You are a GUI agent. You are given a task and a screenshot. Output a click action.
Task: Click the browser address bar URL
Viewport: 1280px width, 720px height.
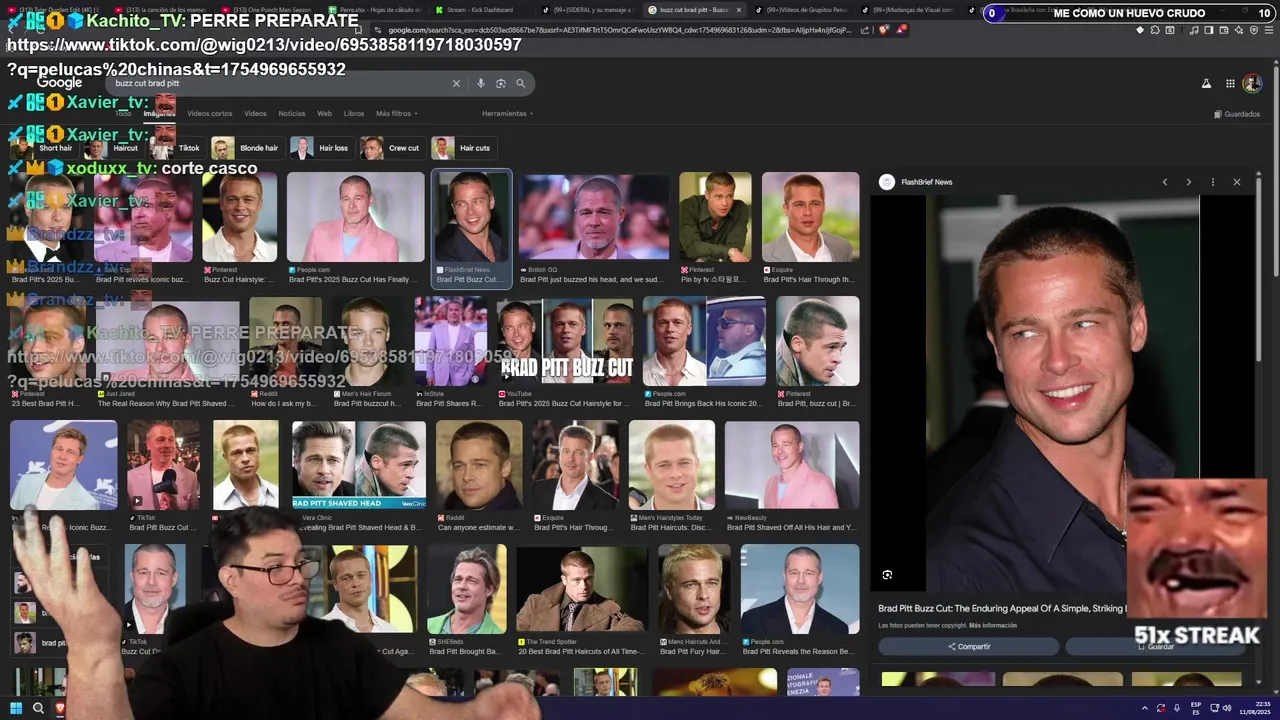620,30
